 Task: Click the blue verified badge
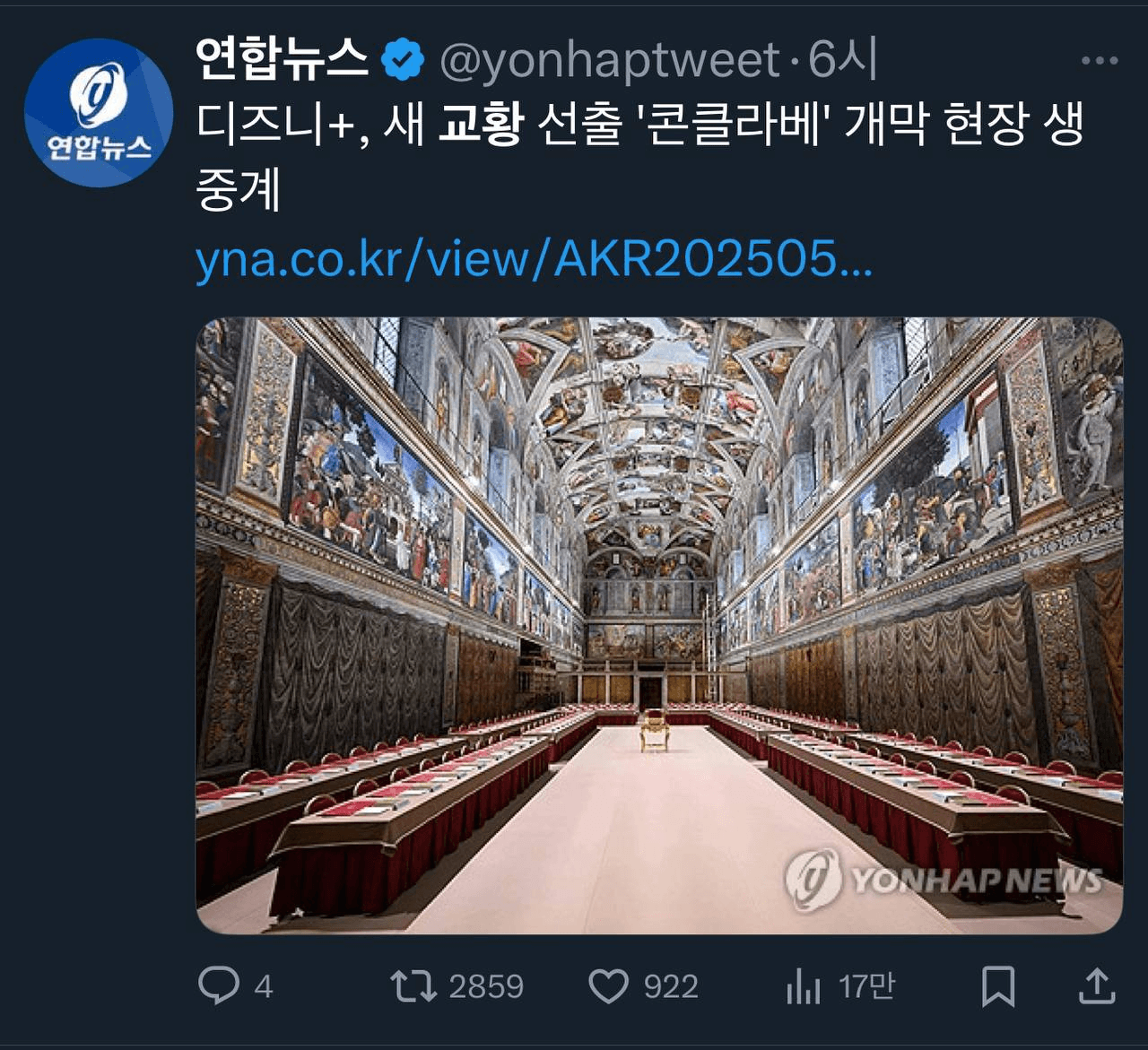pos(403,60)
